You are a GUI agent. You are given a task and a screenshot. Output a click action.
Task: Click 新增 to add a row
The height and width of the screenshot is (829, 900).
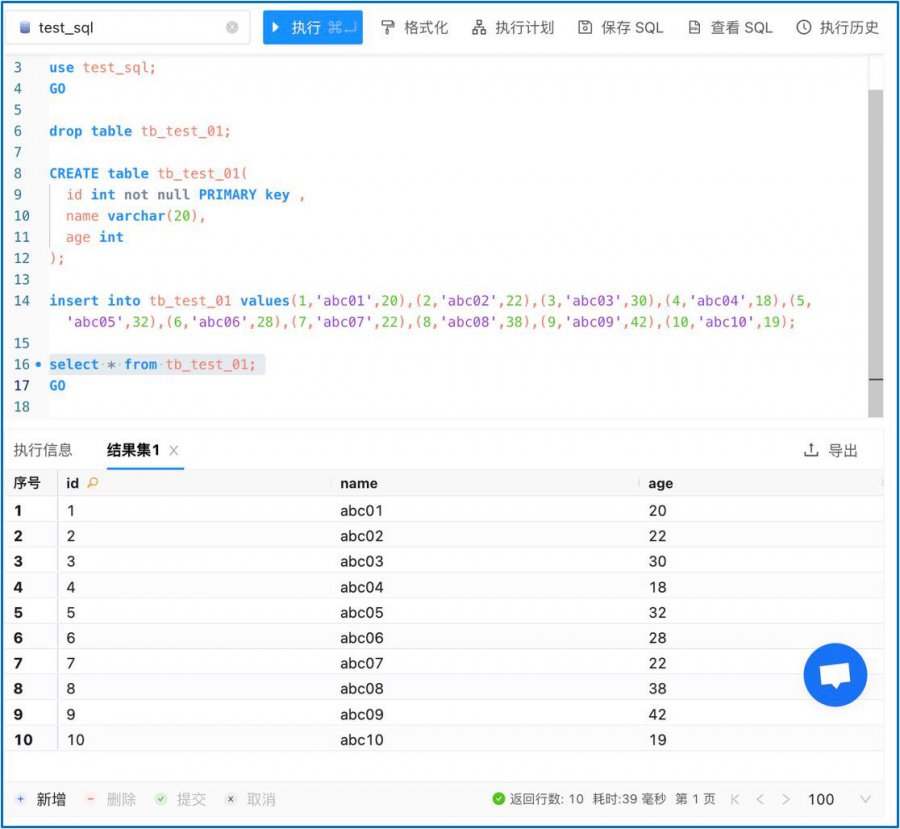pyautogui.click(x=42, y=799)
